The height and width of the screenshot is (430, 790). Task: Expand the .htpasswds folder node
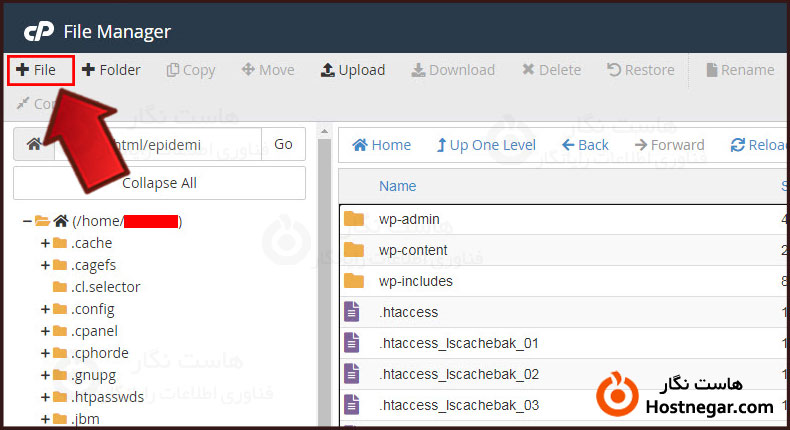point(45,397)
